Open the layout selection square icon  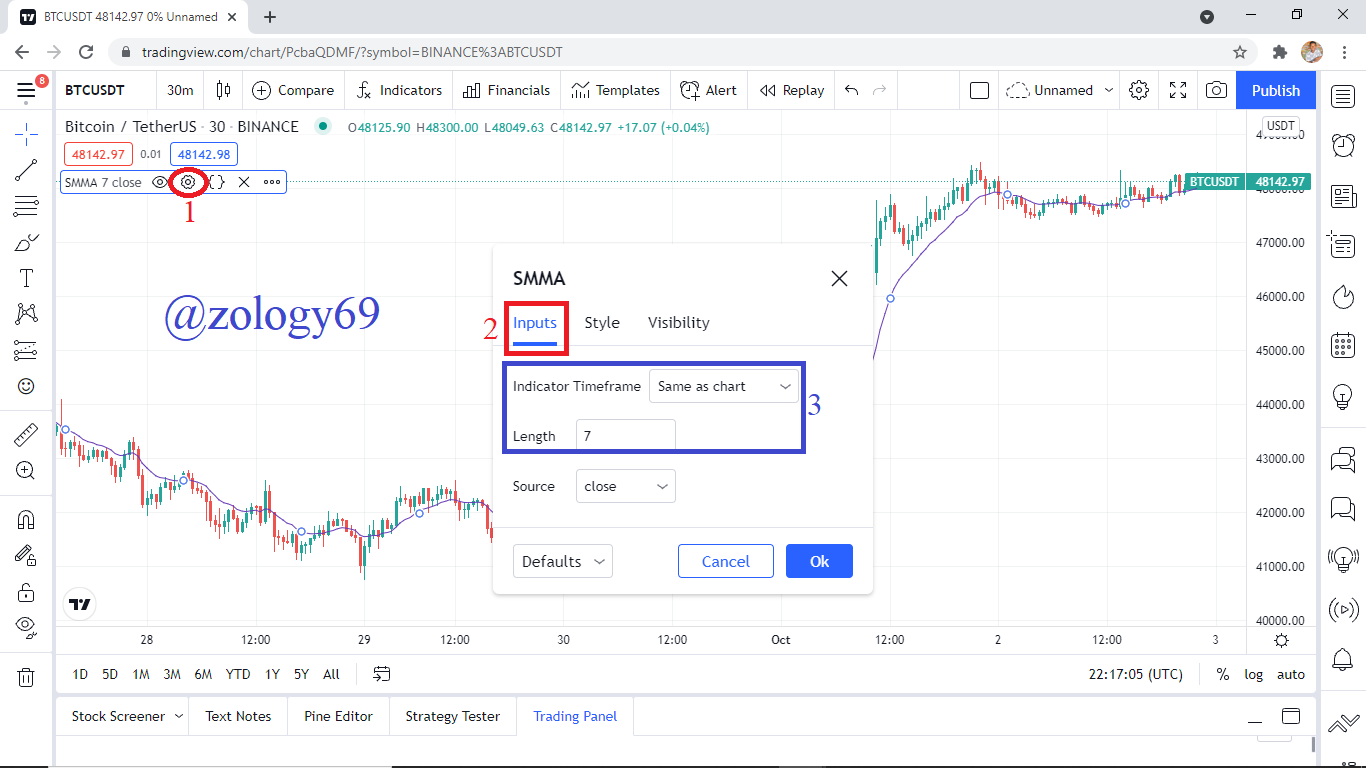pos(980,90)
